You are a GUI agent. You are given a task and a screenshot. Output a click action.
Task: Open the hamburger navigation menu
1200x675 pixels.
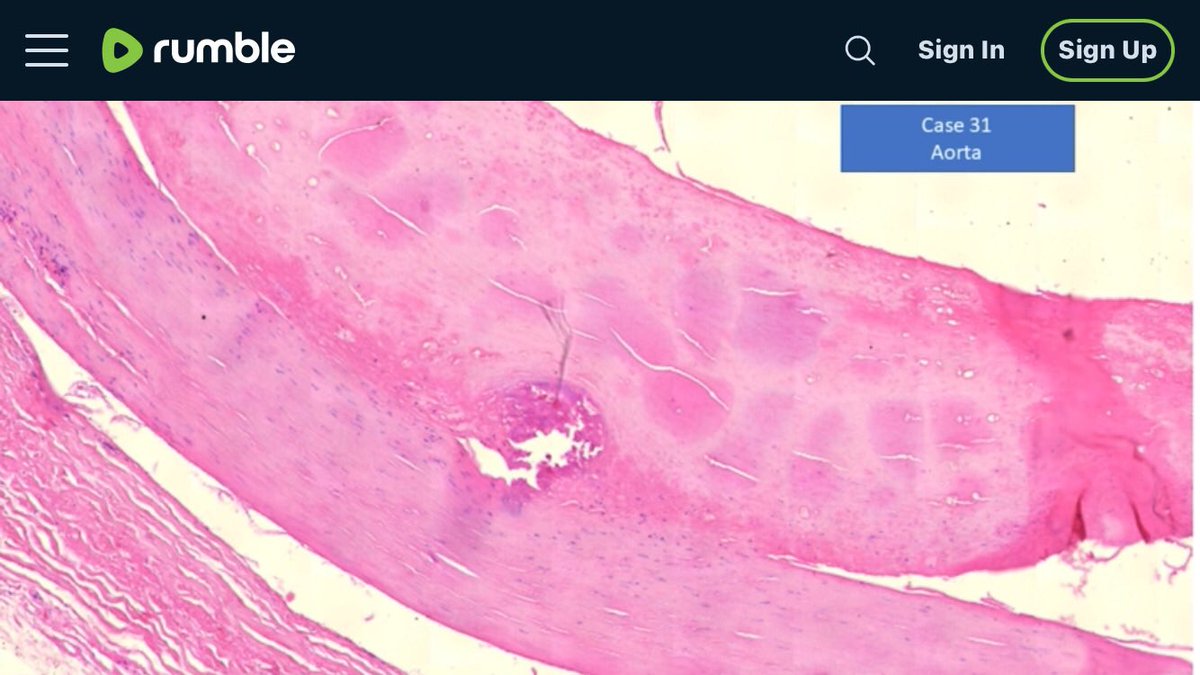click(46, 50)
